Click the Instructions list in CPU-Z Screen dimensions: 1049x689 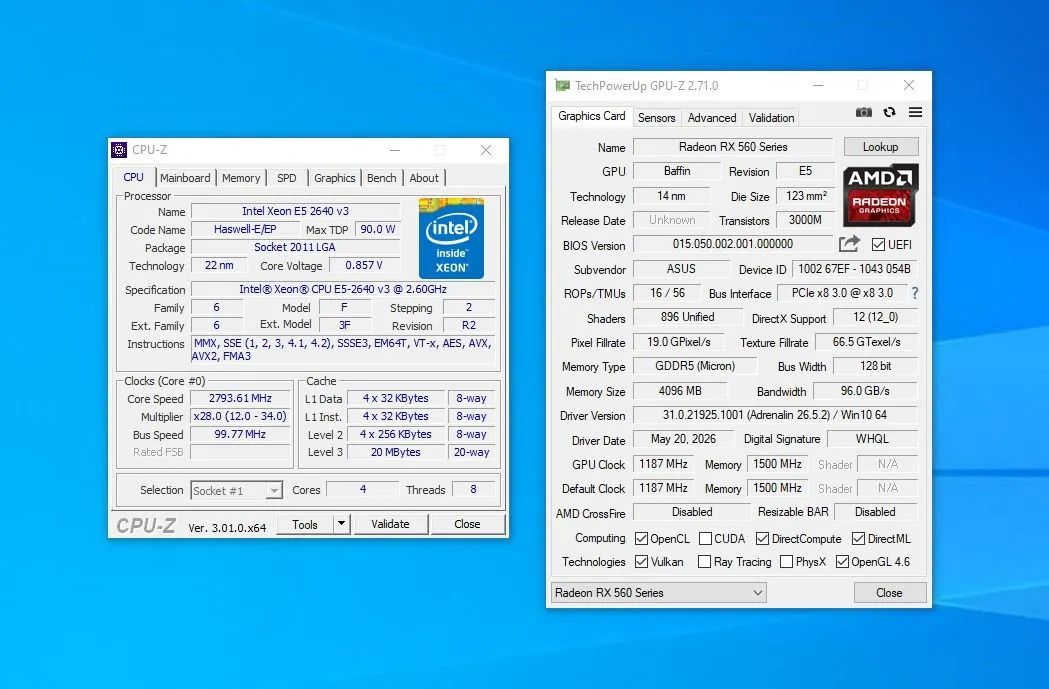coord(343,350)
